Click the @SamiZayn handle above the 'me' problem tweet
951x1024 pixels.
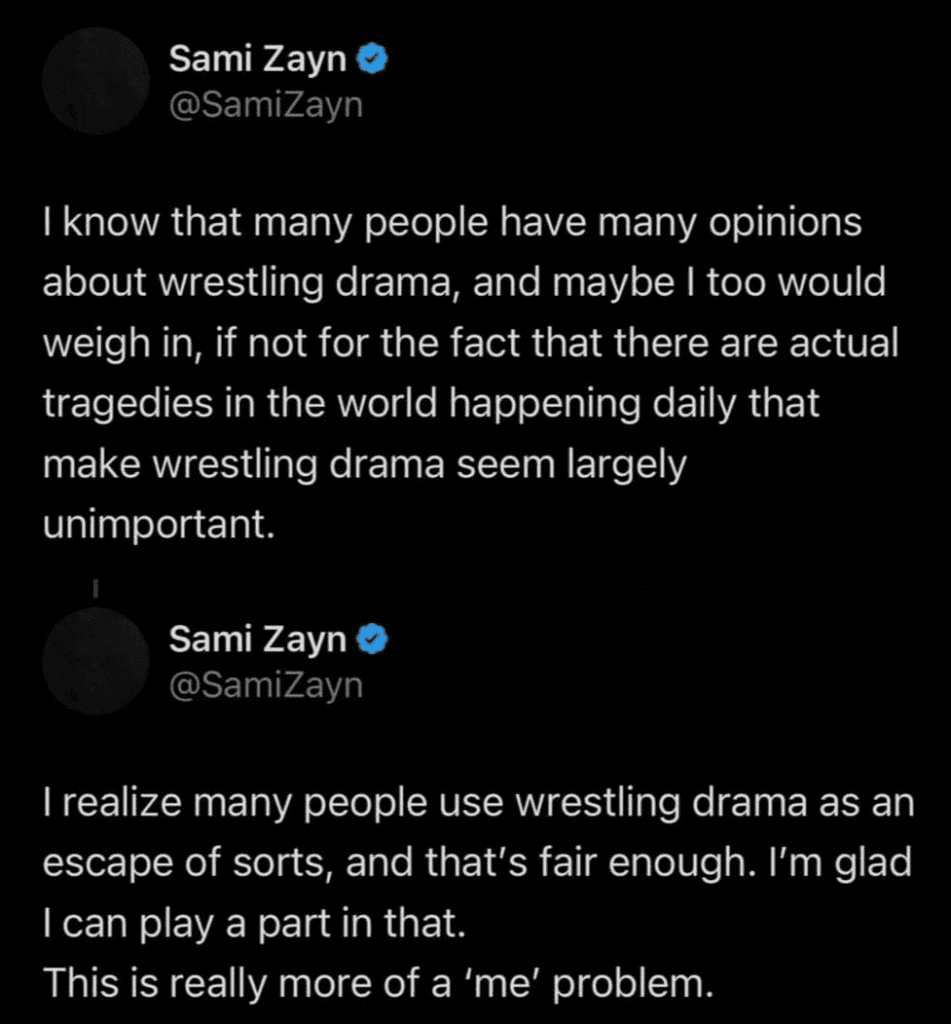(x=265, y=685)
